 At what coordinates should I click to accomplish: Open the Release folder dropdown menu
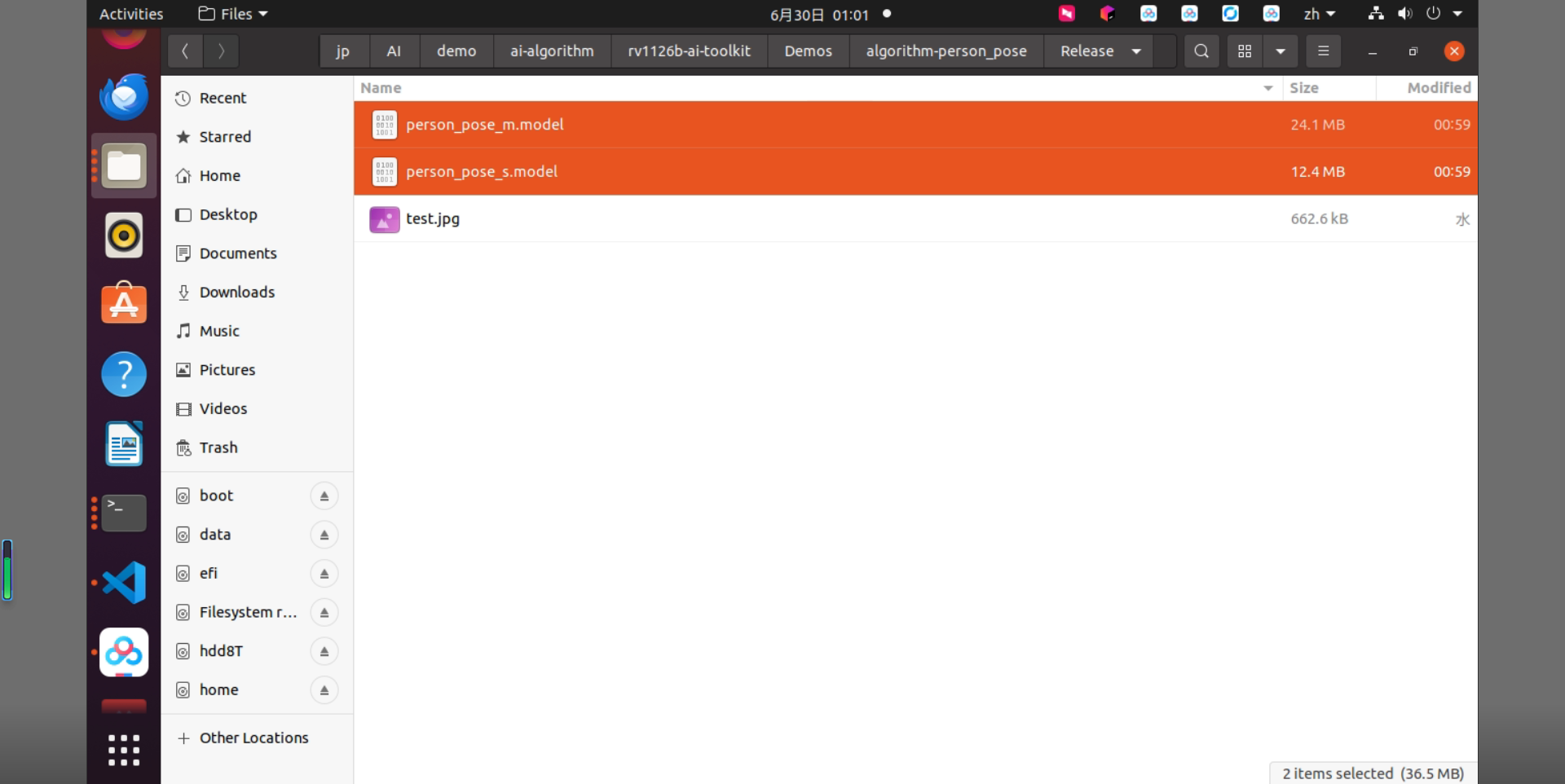pyautogui.click(x=1135, y=51)
